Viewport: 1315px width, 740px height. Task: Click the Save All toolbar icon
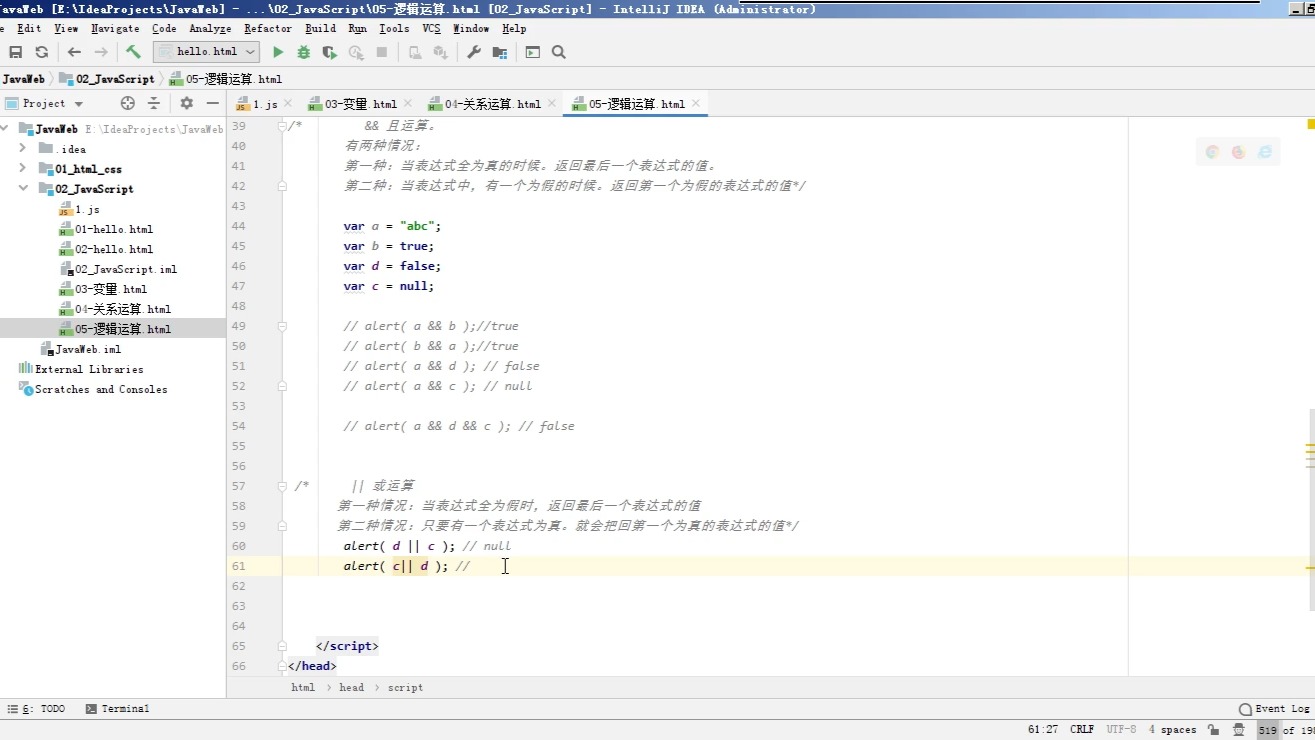pos(15,52)
